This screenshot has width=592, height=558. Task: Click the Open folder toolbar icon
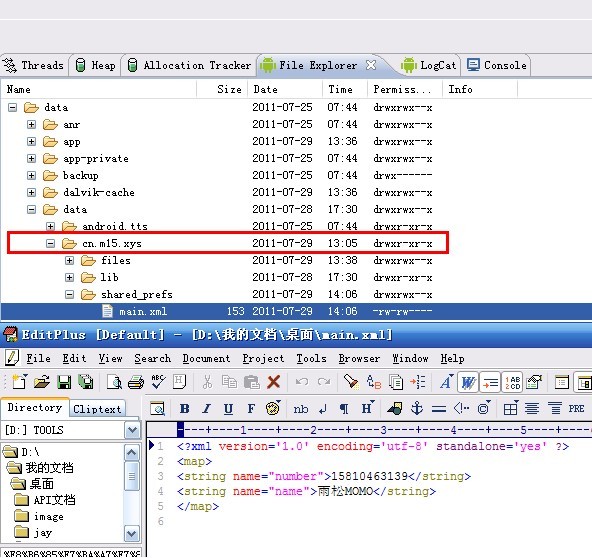pos(42,382)
